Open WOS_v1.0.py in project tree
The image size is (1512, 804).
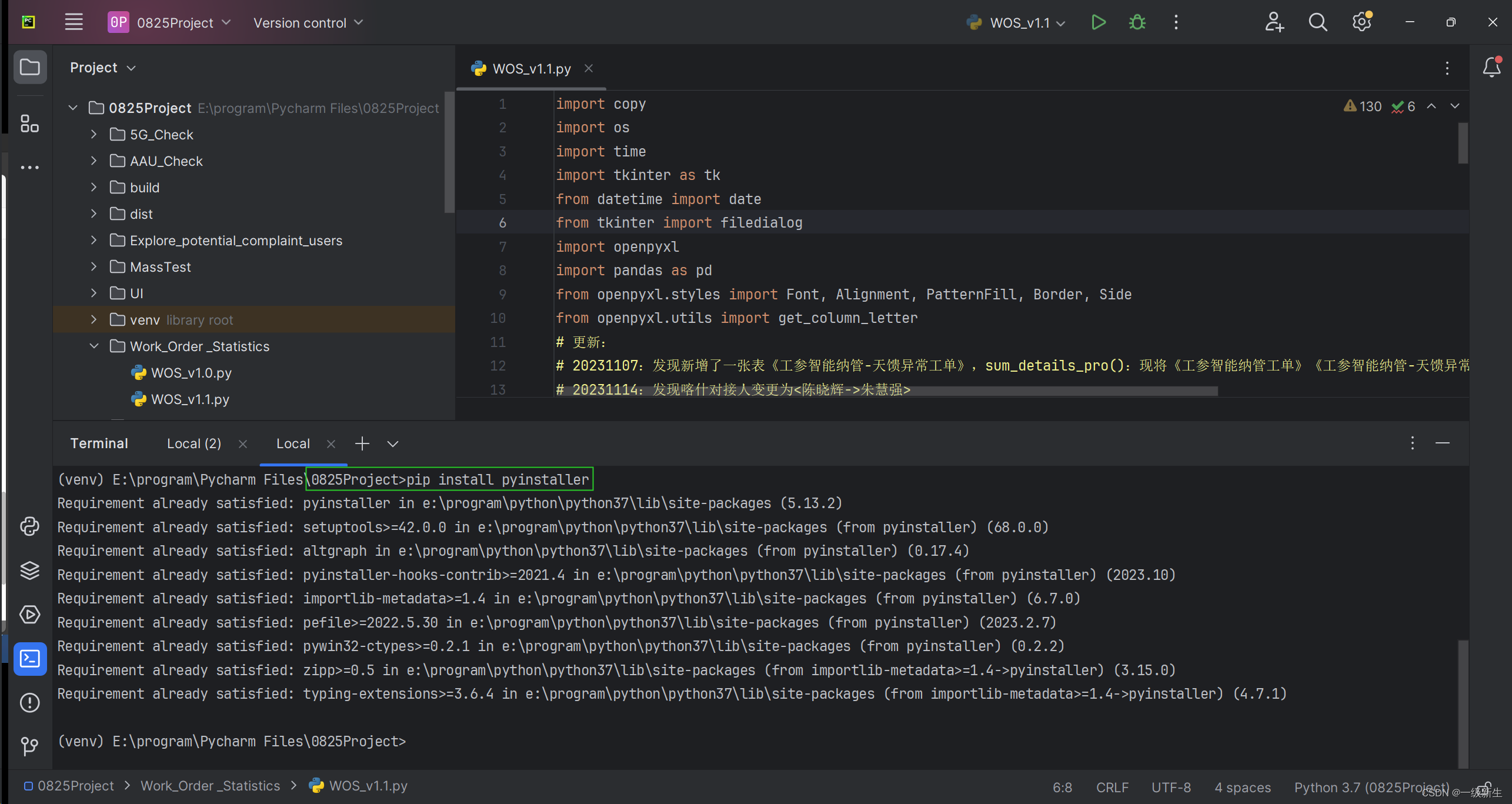(x=191, y=373)
